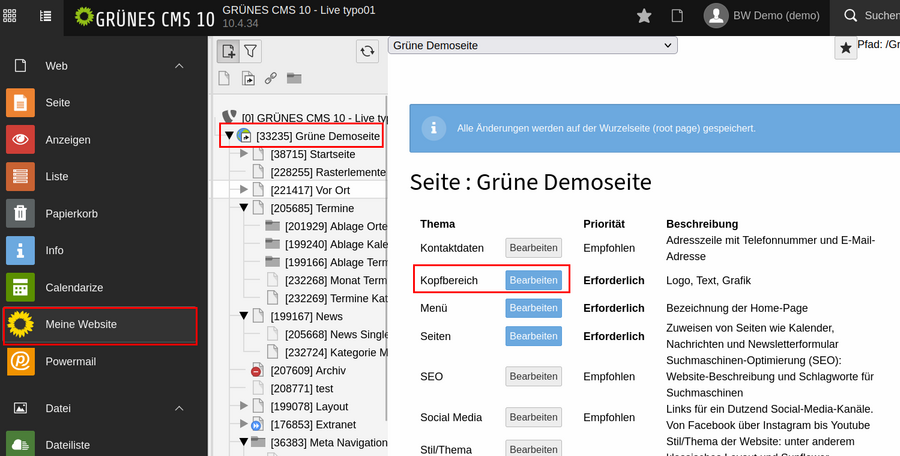
Task: Select the external link page icon
Action: pos(271,78)
